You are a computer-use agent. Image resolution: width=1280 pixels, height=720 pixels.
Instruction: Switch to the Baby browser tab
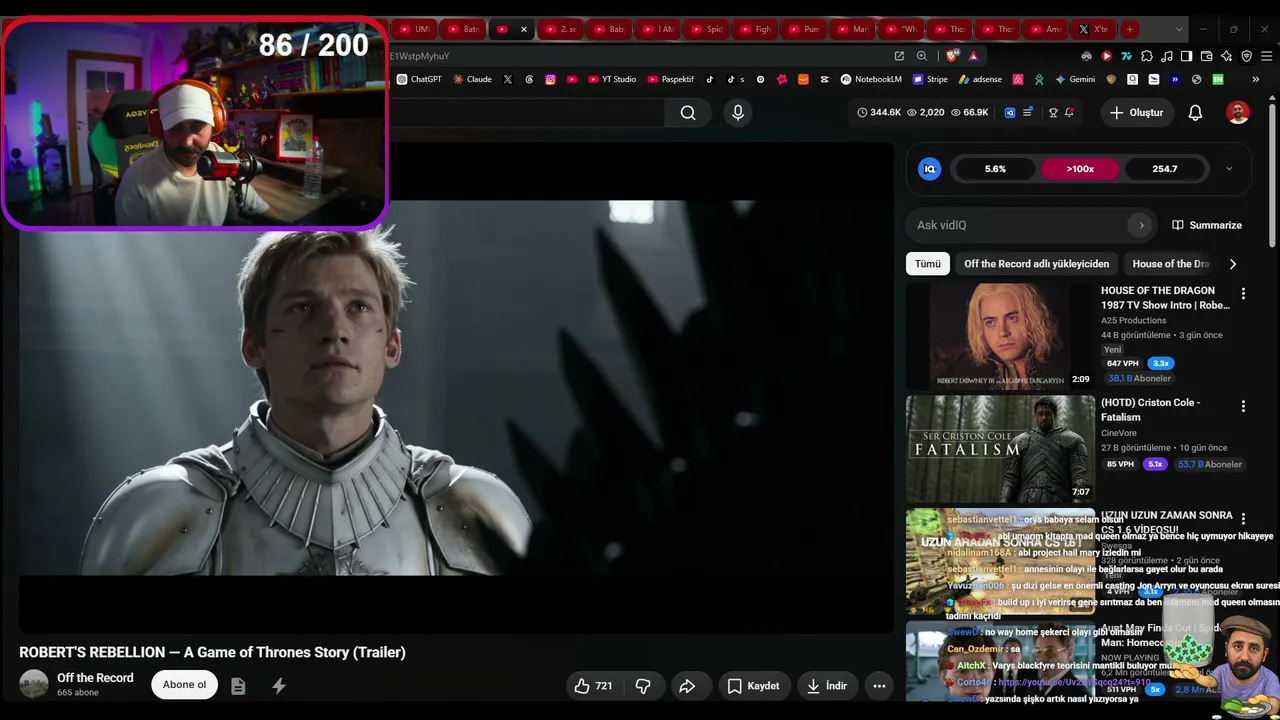pos(608,29)
